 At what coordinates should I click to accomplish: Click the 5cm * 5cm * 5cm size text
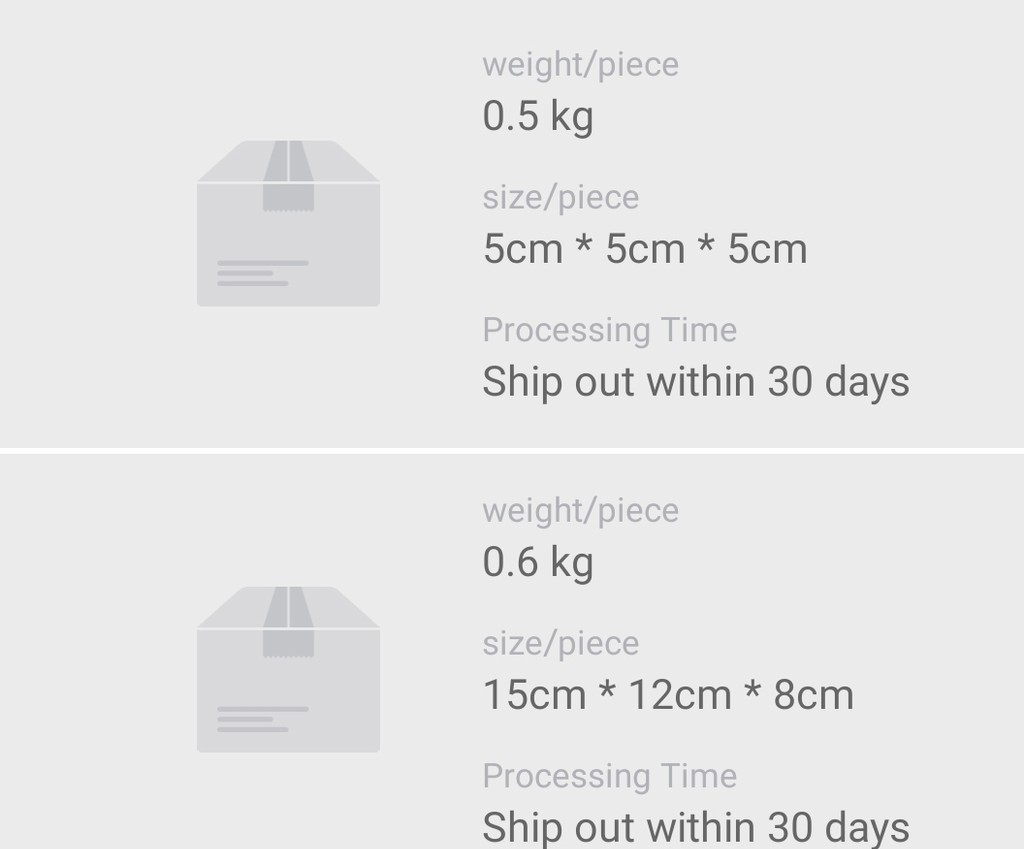pyautogui.click(x=645, y=249)
